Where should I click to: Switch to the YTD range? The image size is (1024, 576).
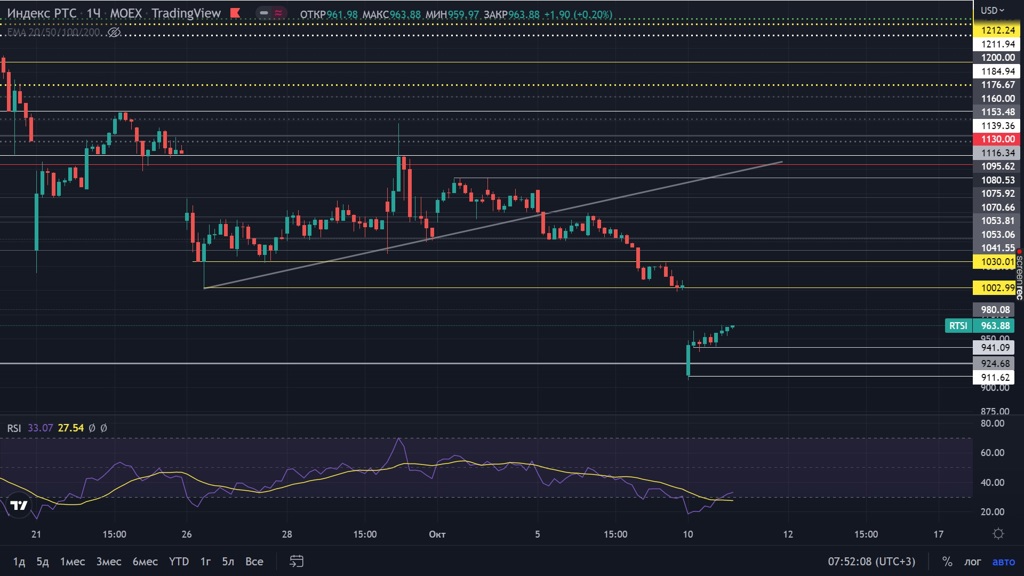point(179,561)
